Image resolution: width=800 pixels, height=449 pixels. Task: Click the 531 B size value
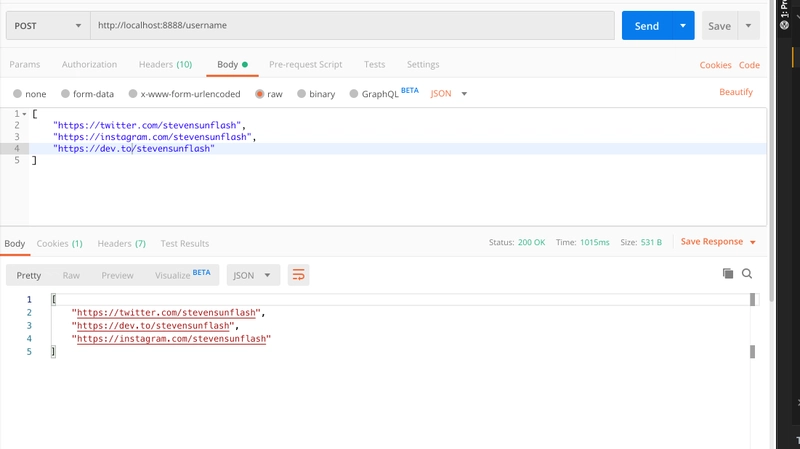click(651, 242)
